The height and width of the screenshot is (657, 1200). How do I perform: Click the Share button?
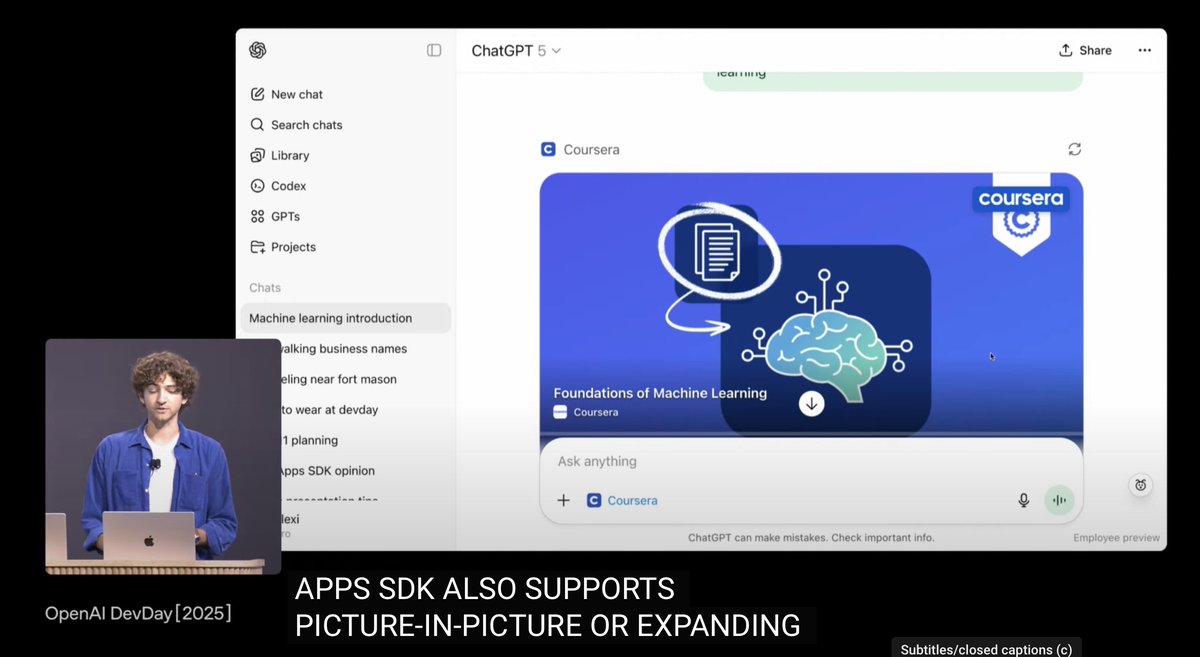tap(1085, 50)
